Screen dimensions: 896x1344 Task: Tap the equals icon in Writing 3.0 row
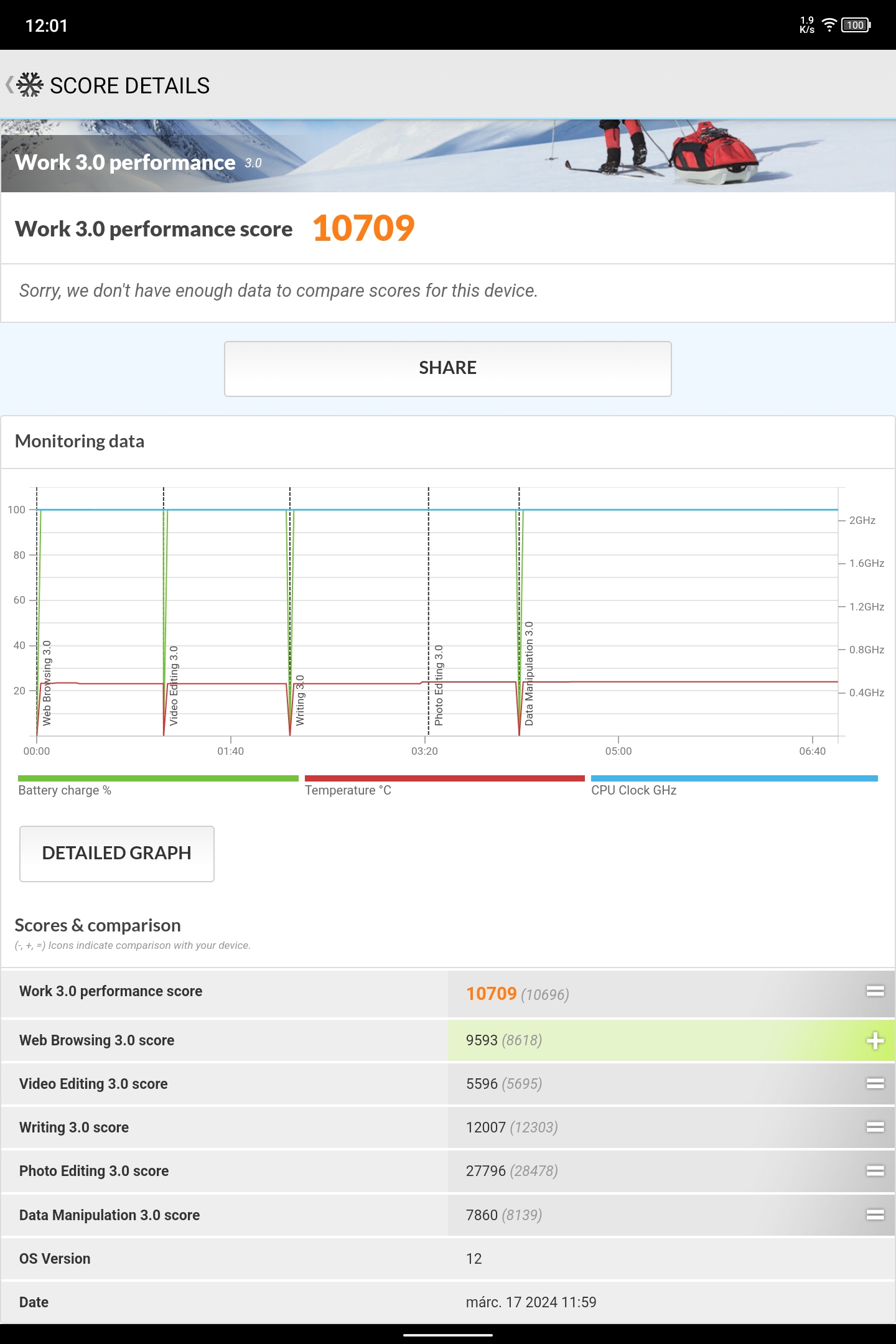click(875, 1127)
